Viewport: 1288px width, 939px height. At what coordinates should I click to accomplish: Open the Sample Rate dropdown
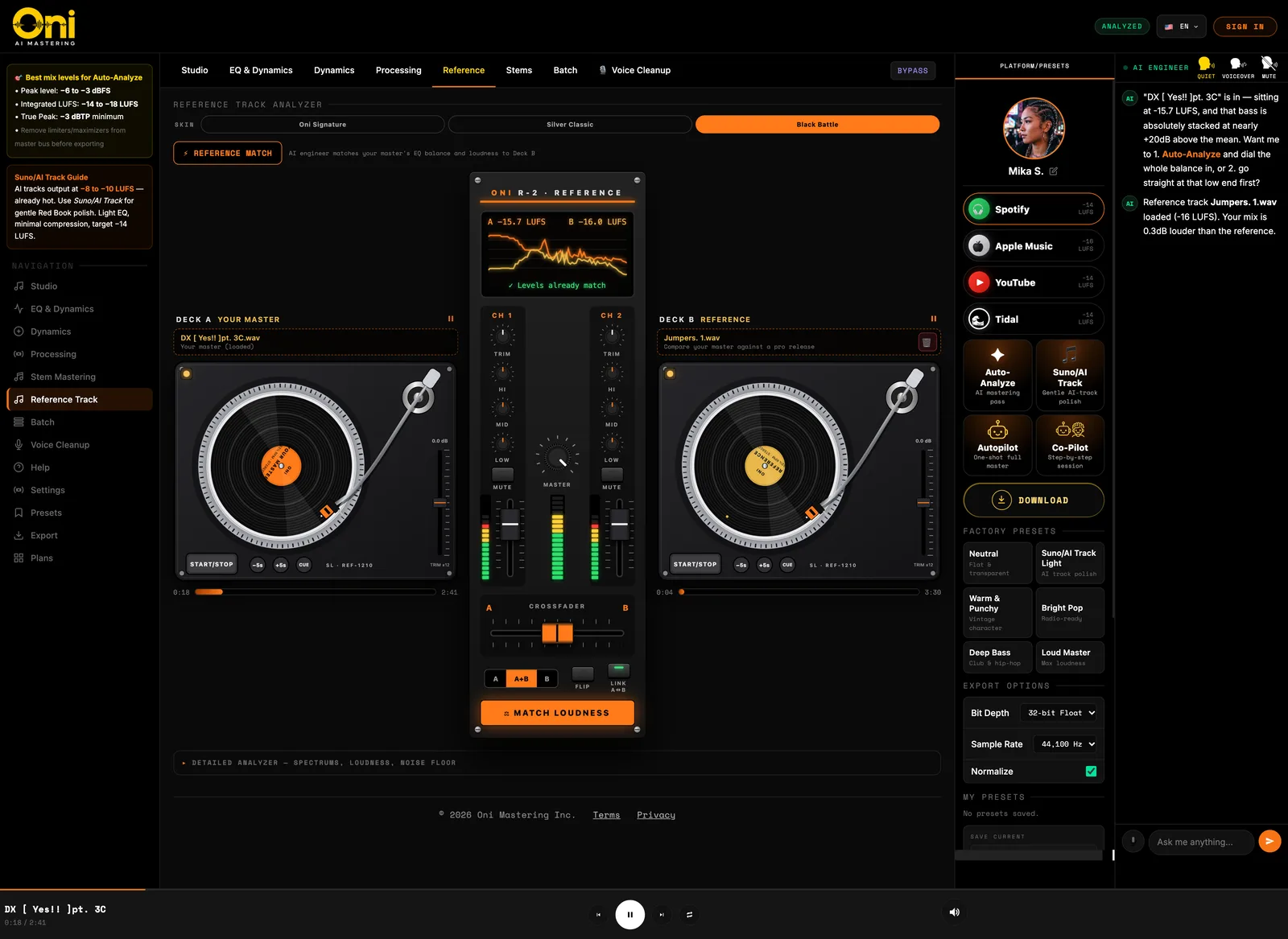click(1065, 744)
